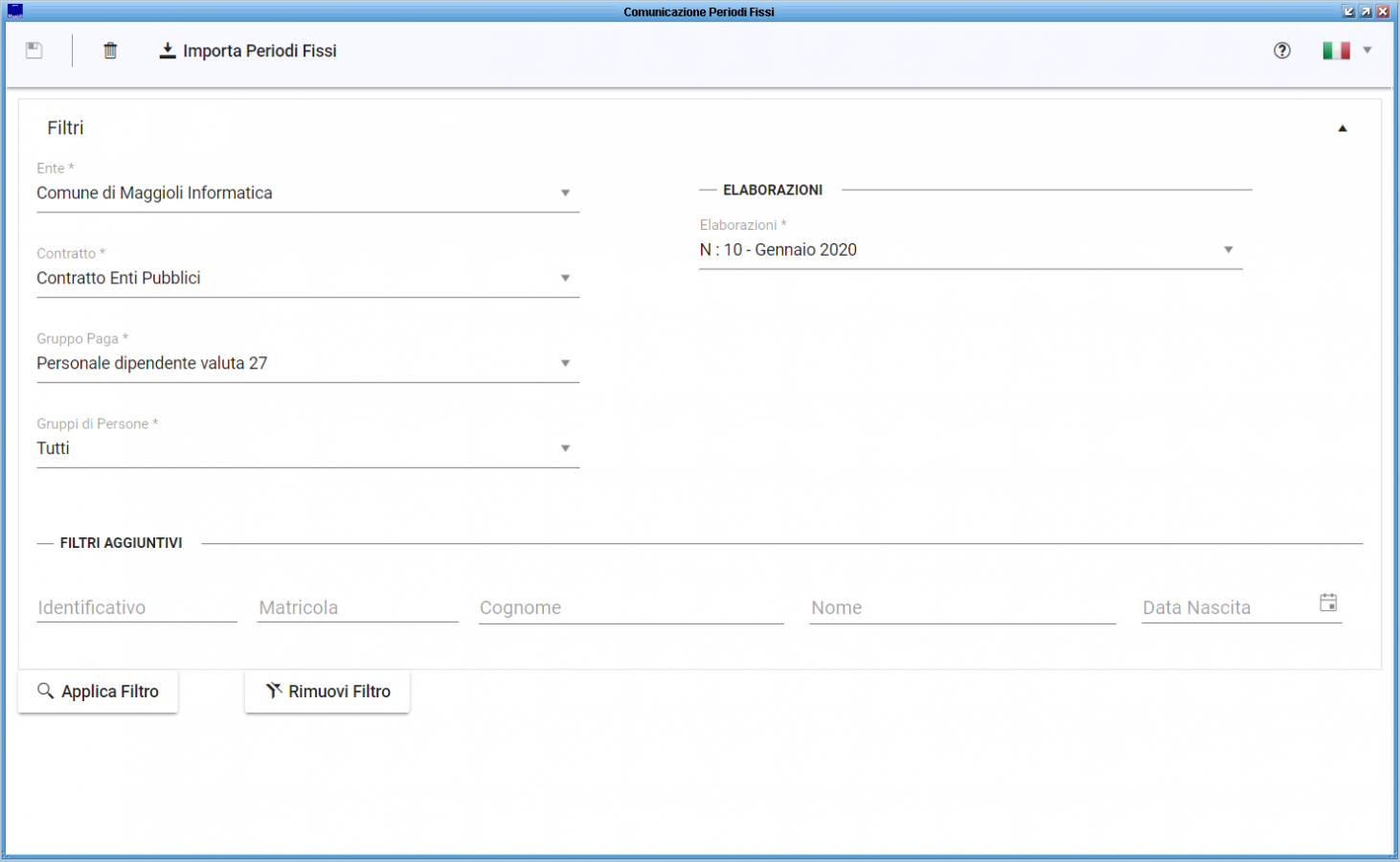This screenshot has width=1400, height=862.
Task: Click the application icon in title bar
Action: pyautogui.click(x=14, y=11)
